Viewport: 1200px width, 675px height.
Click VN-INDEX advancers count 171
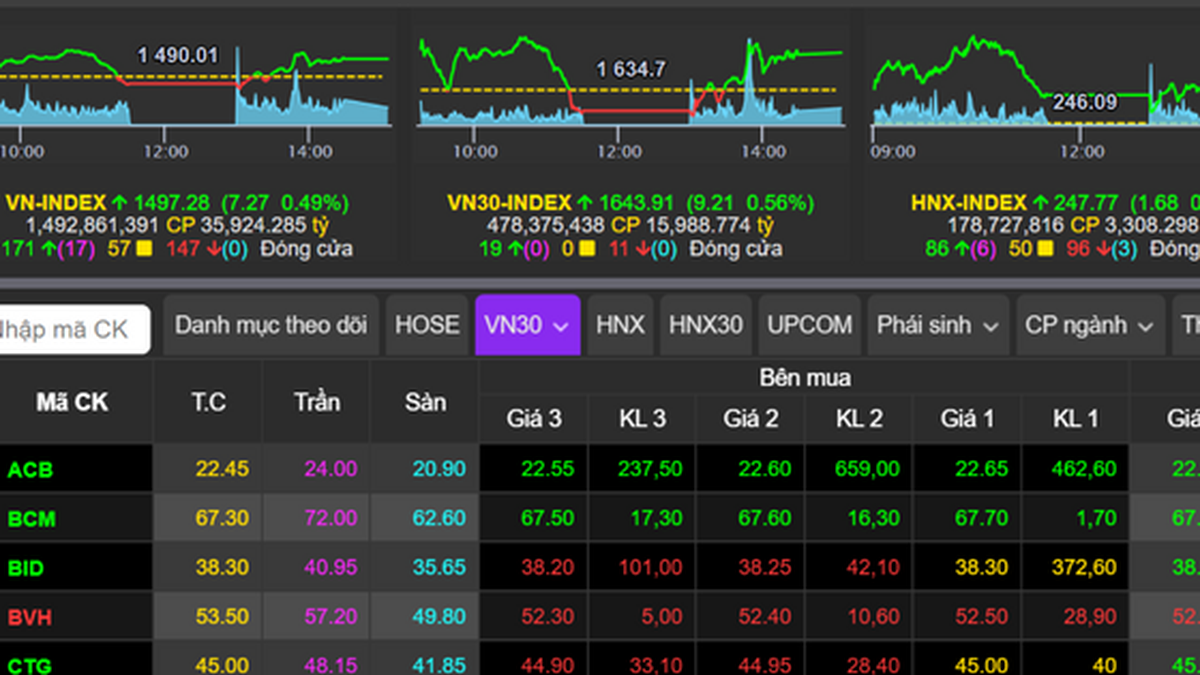click(x=16, y=249)
